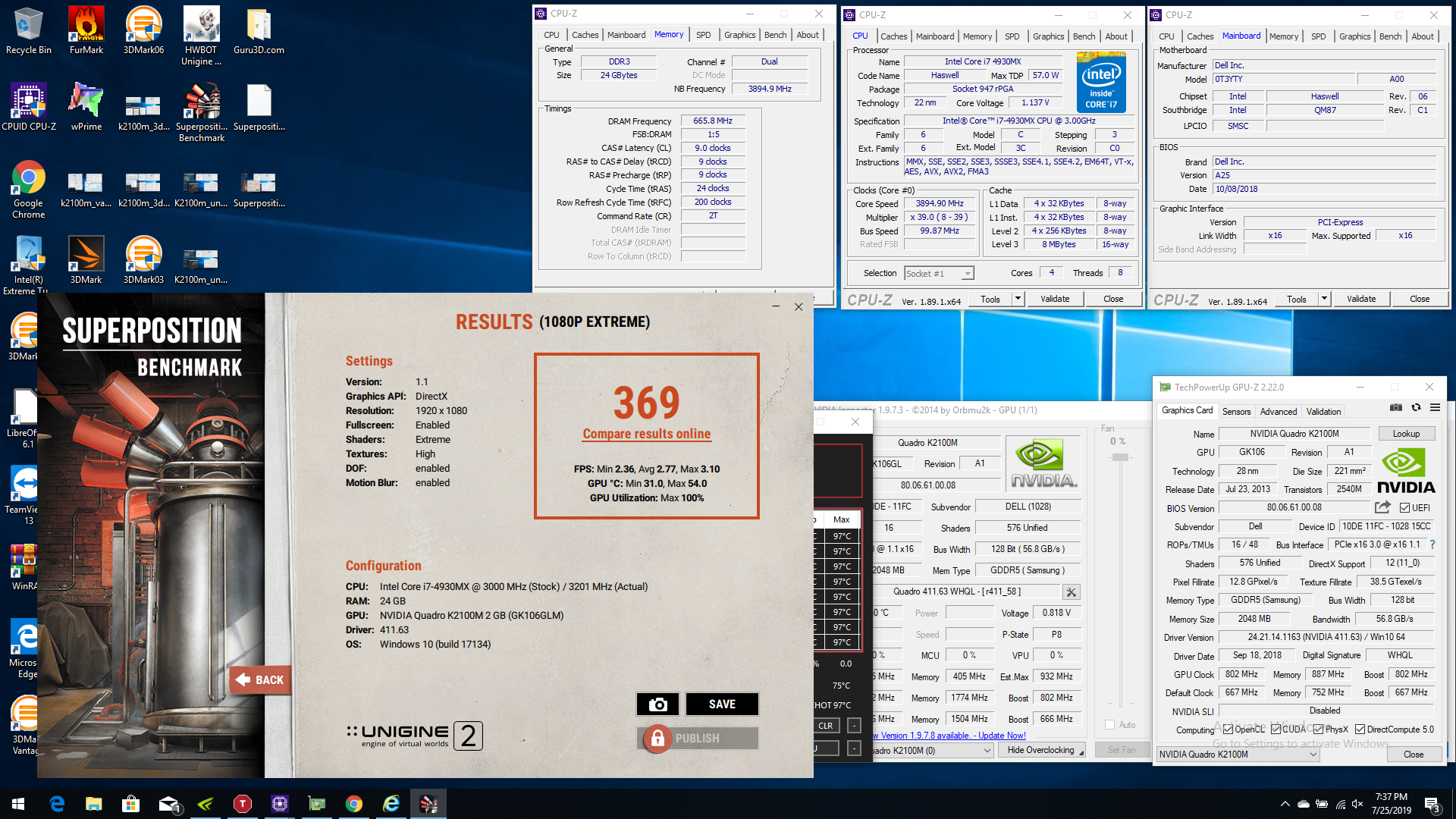Switch to the SPD tab in memory CPU-Z window
Viewport: 1456px width, 819px height.
coord(703,35)
